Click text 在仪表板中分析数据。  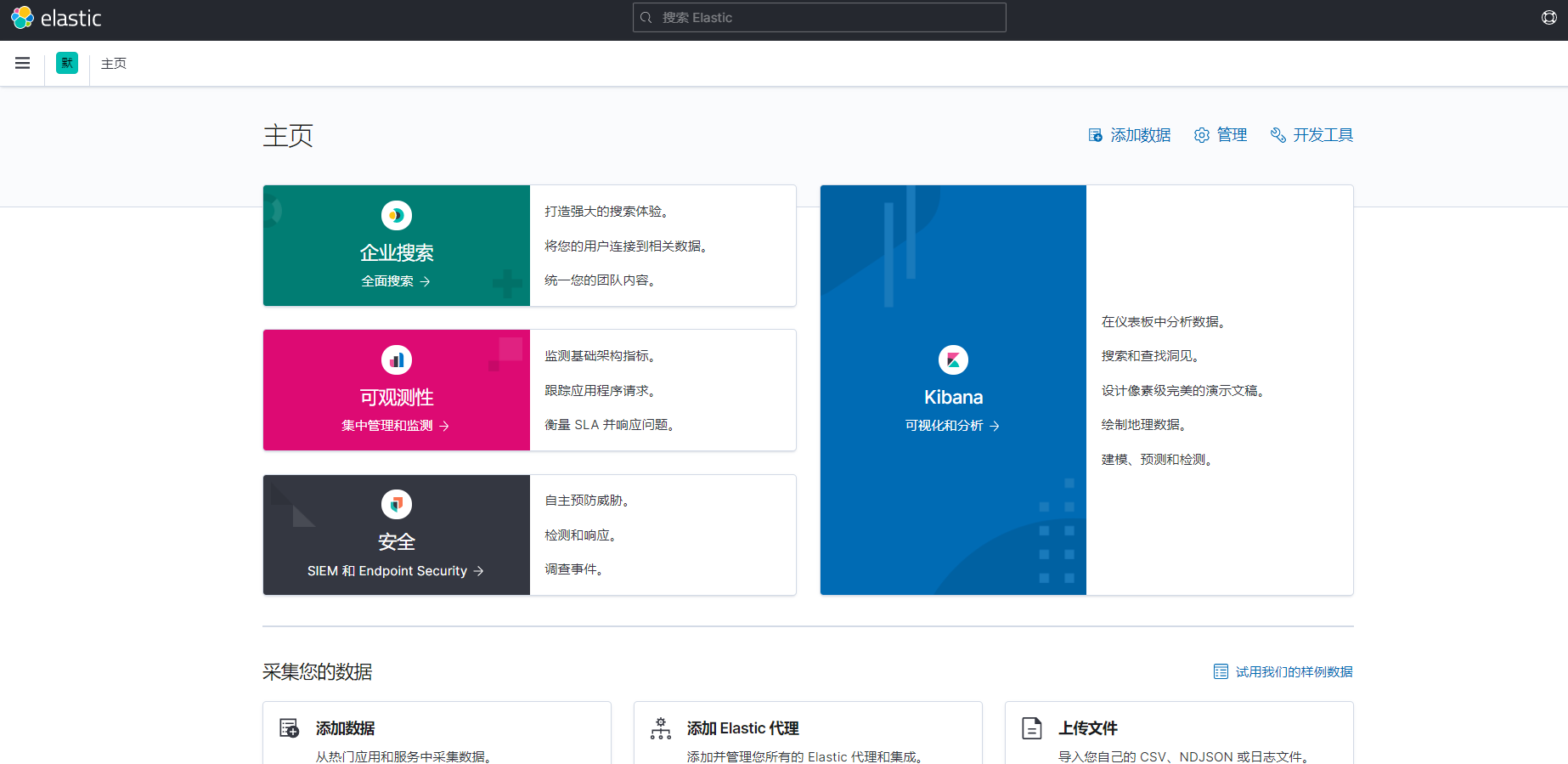pyautogui.click(x=1166, y=322)
